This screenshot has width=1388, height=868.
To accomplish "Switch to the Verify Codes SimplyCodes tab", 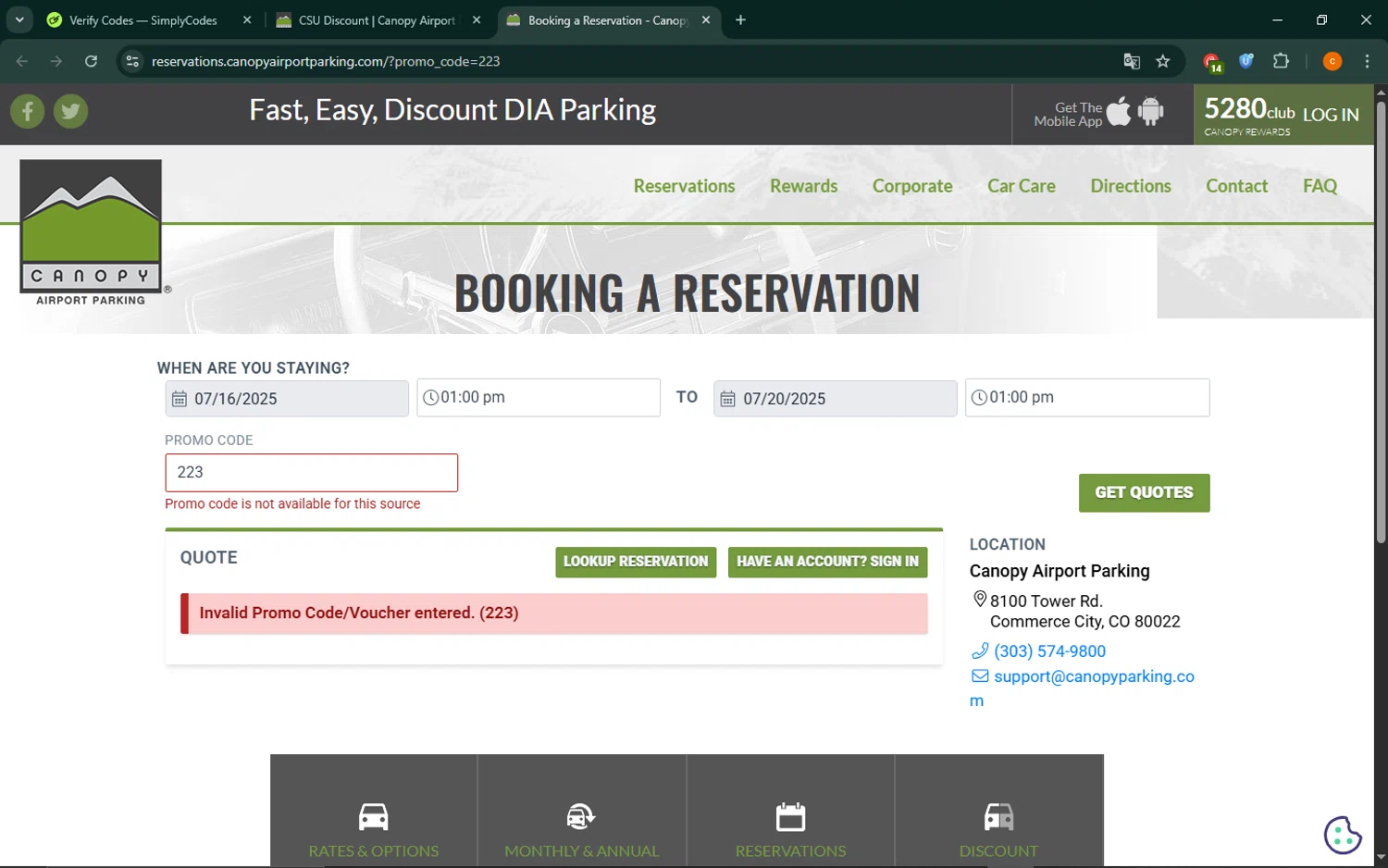I will [x=143, y=20].
